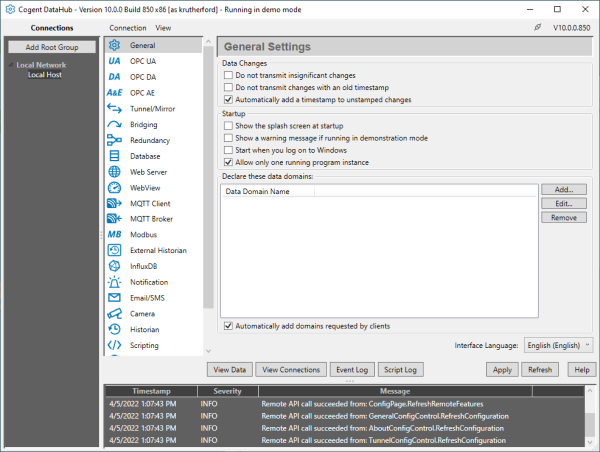Open the Database icon
600x452 pixels.
(114, 156)
